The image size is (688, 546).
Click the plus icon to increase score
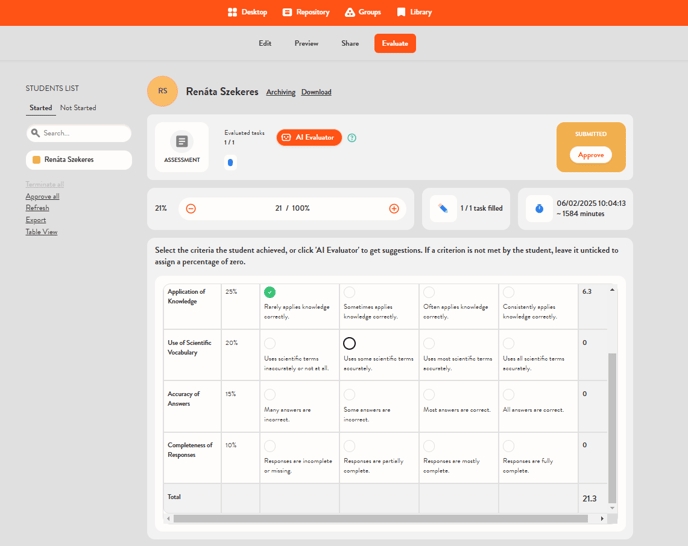point(394,208)
